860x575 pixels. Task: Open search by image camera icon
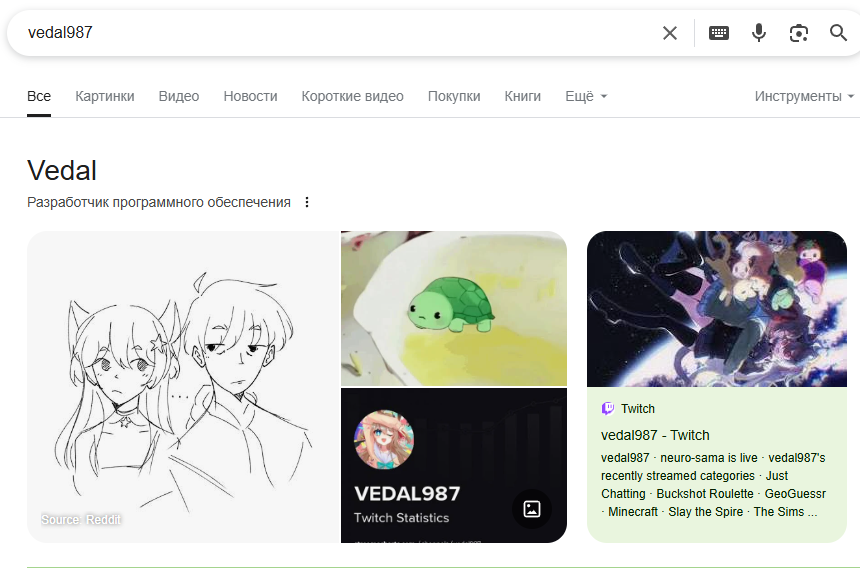[x=799, y=33]
